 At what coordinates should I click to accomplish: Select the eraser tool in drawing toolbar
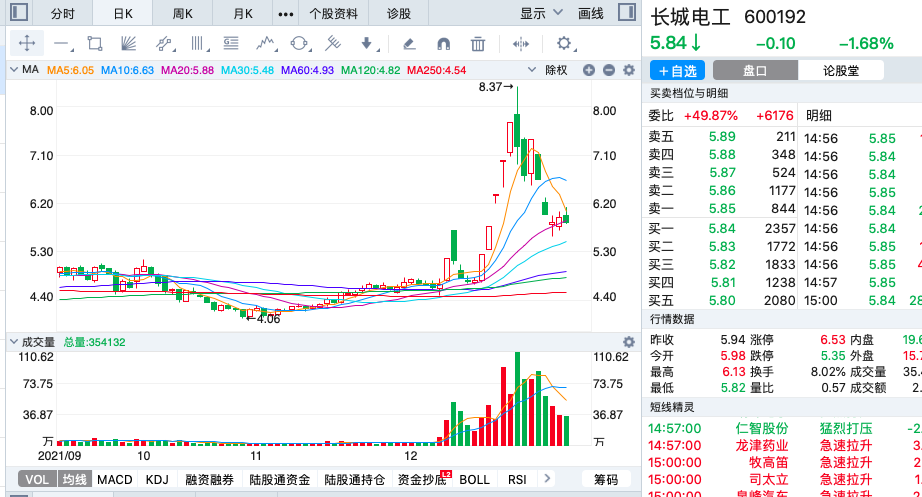407,43
